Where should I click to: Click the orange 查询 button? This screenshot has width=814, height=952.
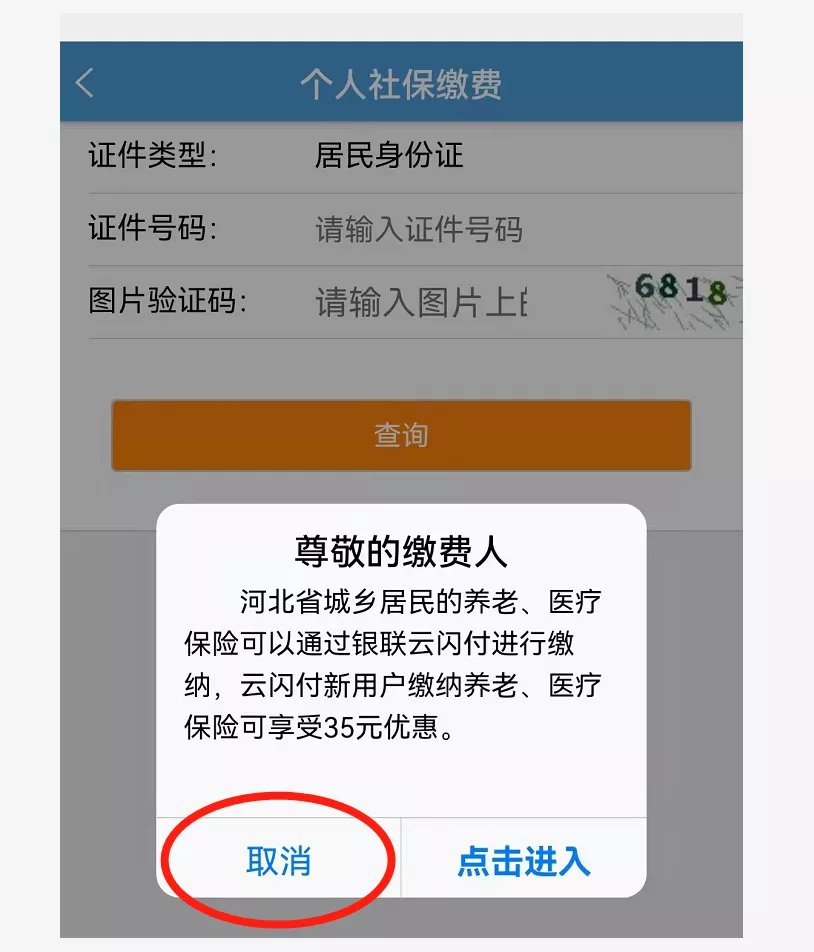pyautogui.click(x=401, y=435)
